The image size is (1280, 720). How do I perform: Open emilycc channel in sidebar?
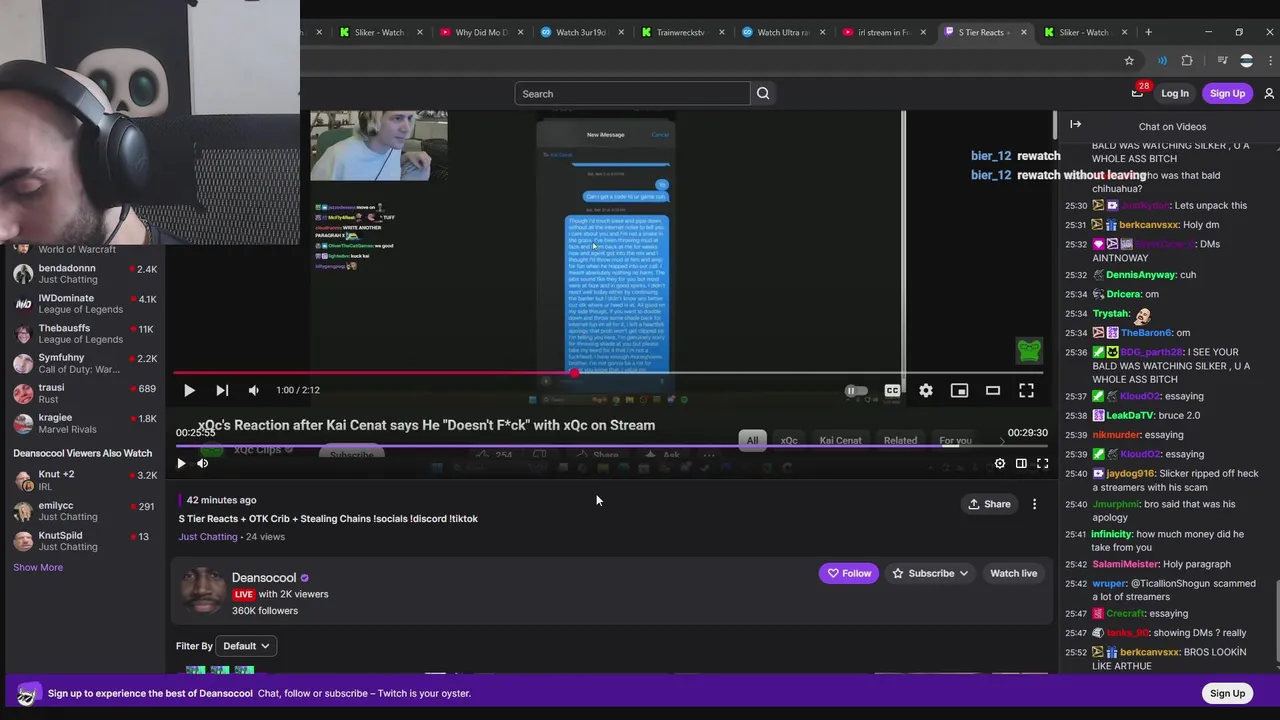click(85, 511)
